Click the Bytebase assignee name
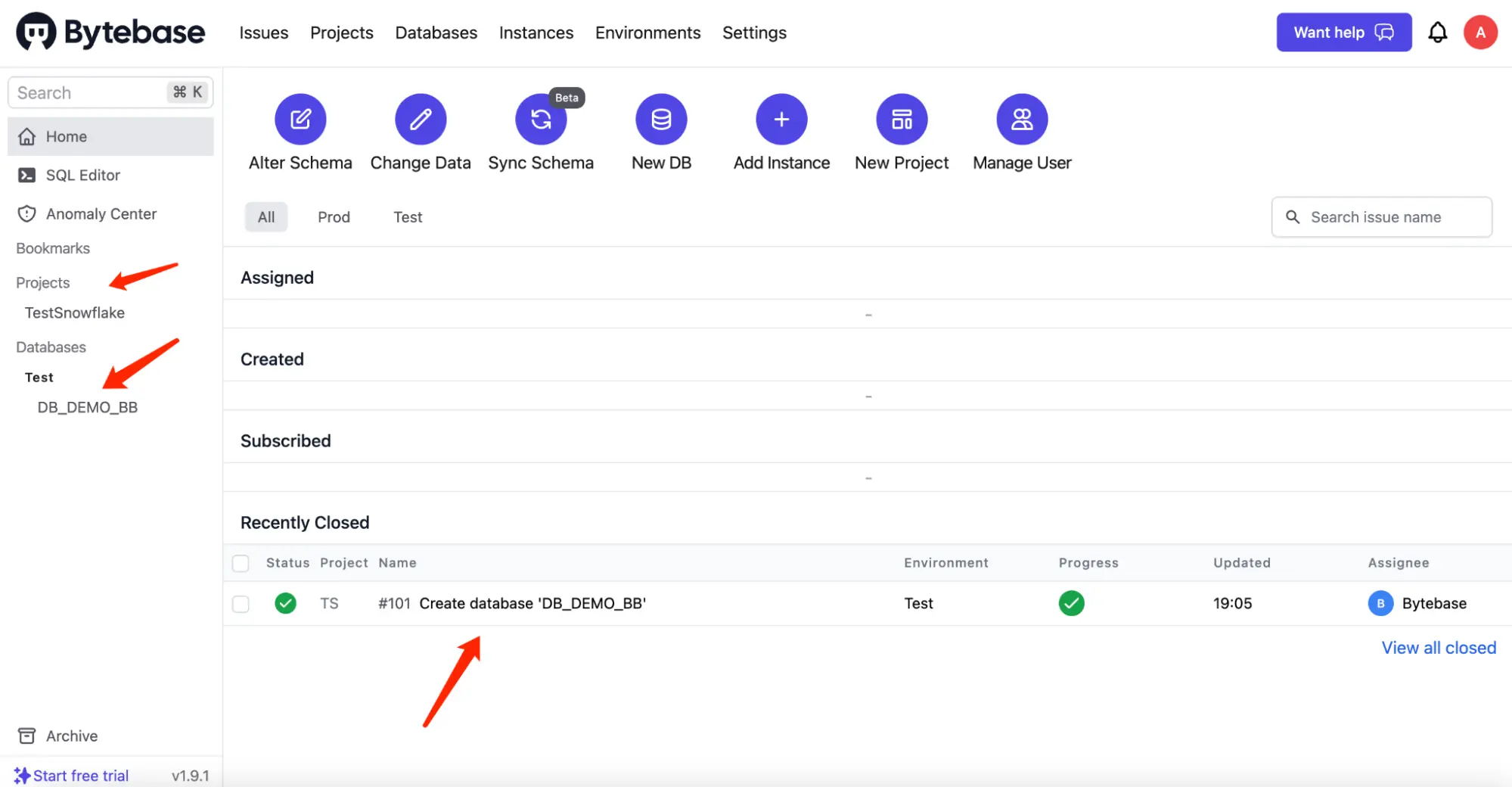 point(1434,603)
